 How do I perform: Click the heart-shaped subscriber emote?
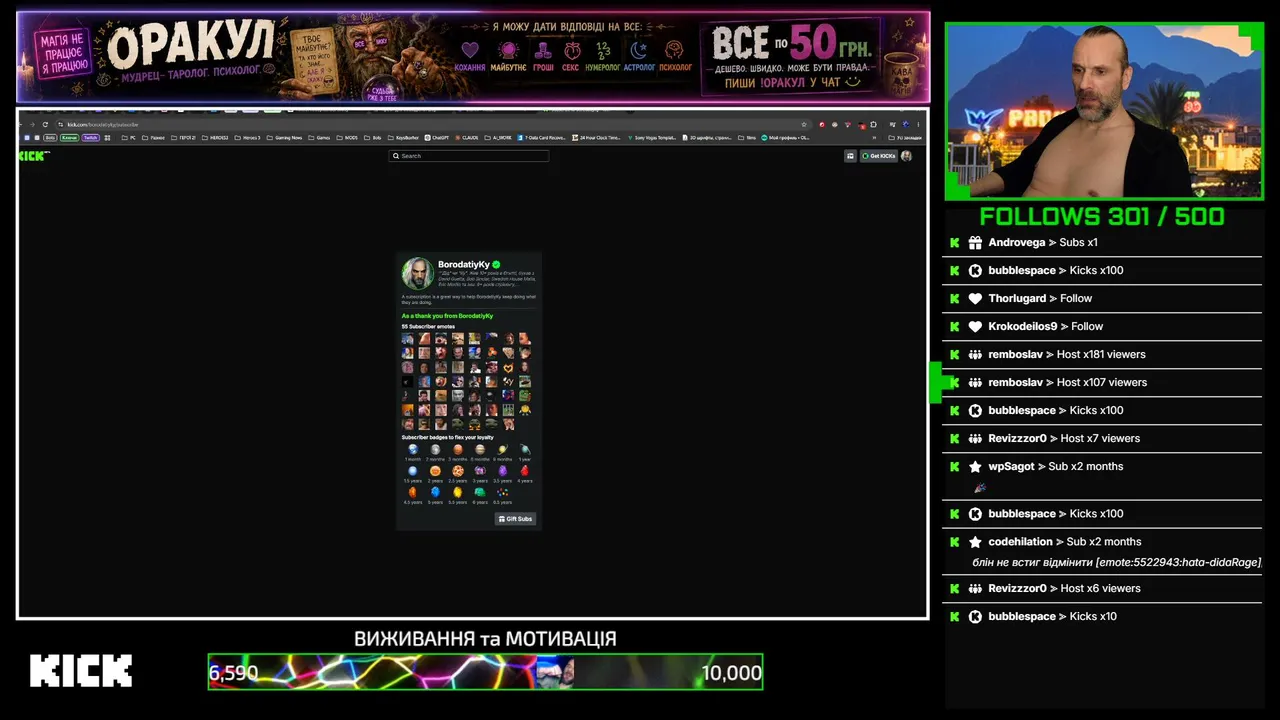tap(508, 367)
